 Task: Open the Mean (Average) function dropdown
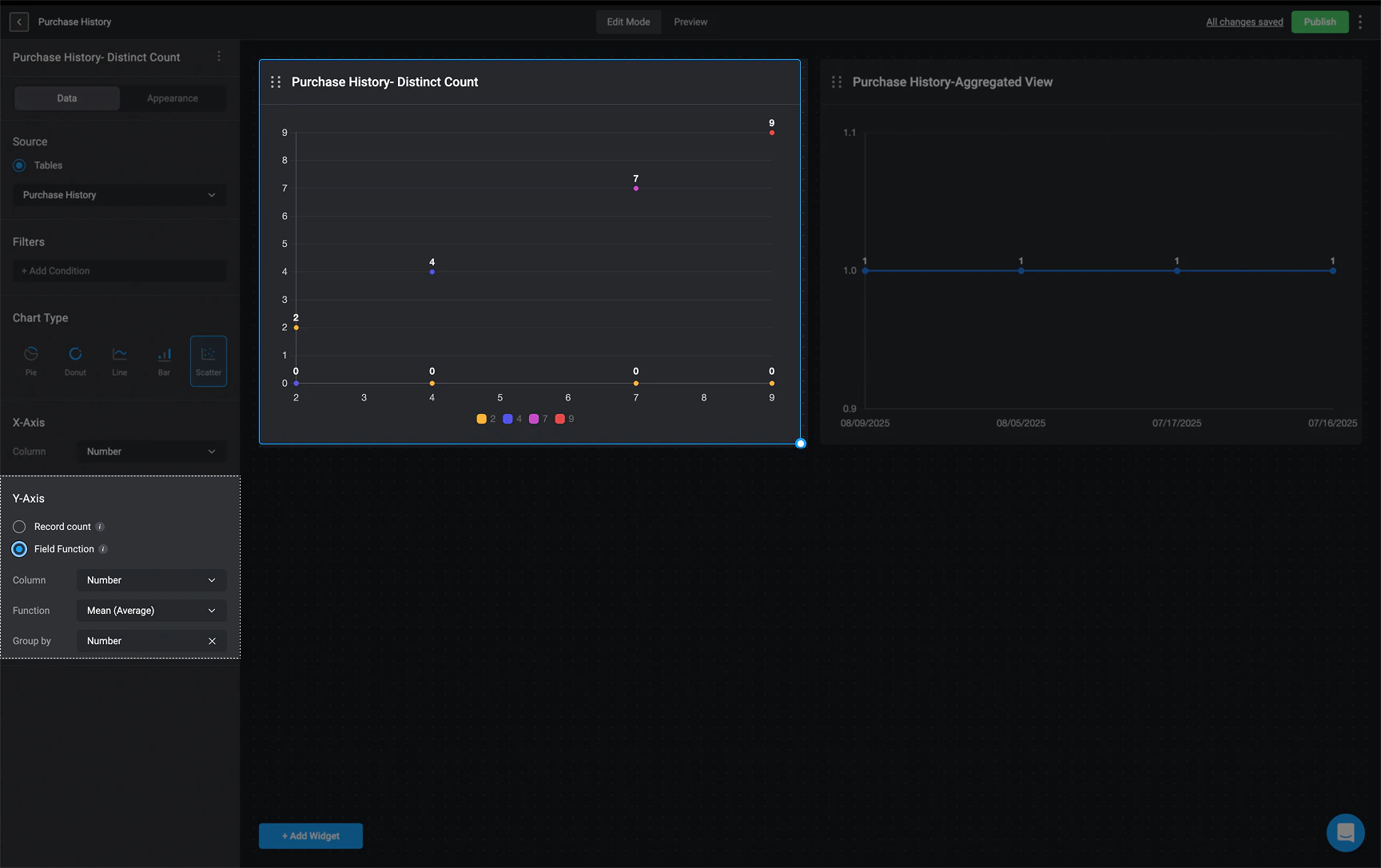(152, 611)
